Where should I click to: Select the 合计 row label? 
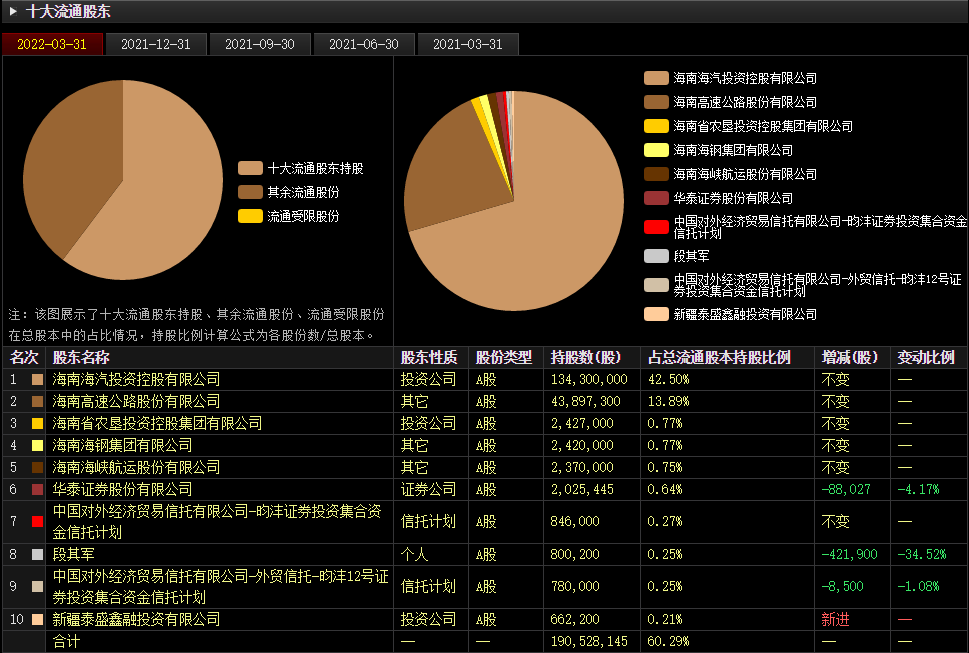[66, 641]
